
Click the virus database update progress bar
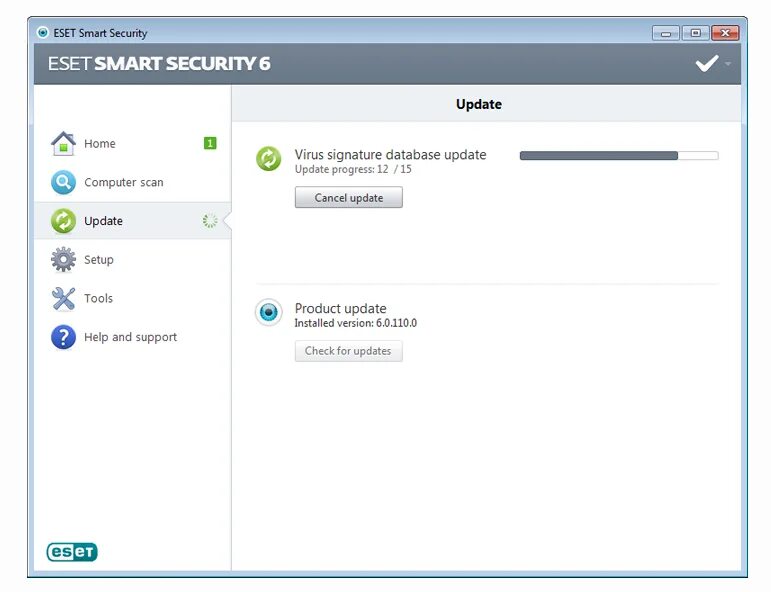pyautogui.click(x=619, y=155)
